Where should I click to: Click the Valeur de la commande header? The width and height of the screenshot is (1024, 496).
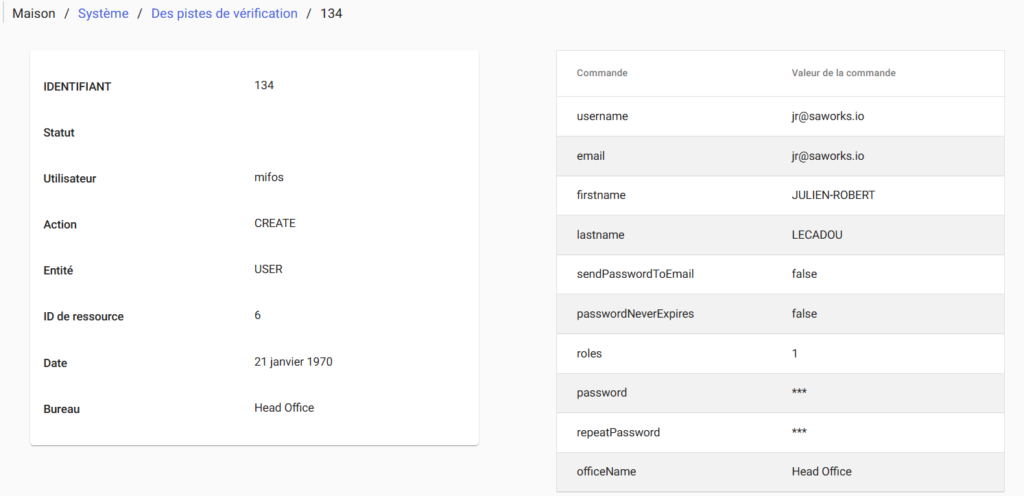coord(843,74)
